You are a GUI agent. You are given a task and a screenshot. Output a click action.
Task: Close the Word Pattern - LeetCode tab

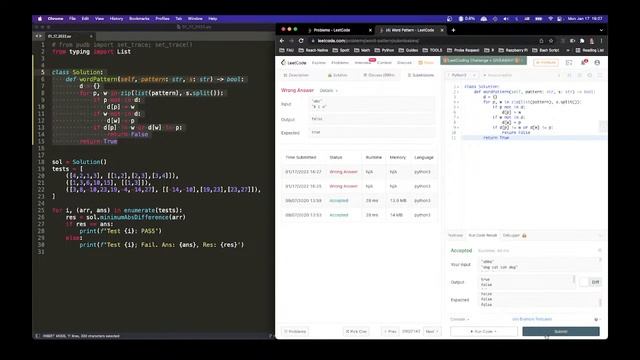(442, 30)
